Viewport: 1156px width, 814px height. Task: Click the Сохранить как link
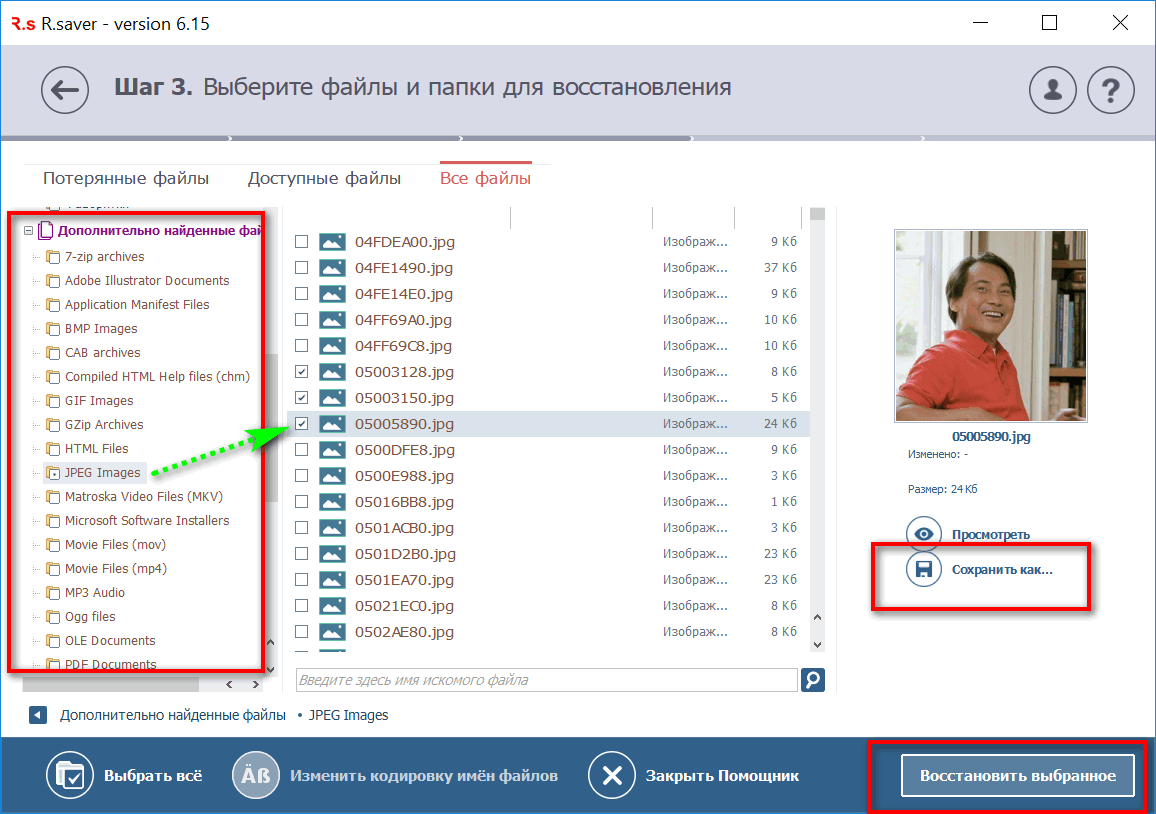pyautogui.click(x=1002, y=570)
